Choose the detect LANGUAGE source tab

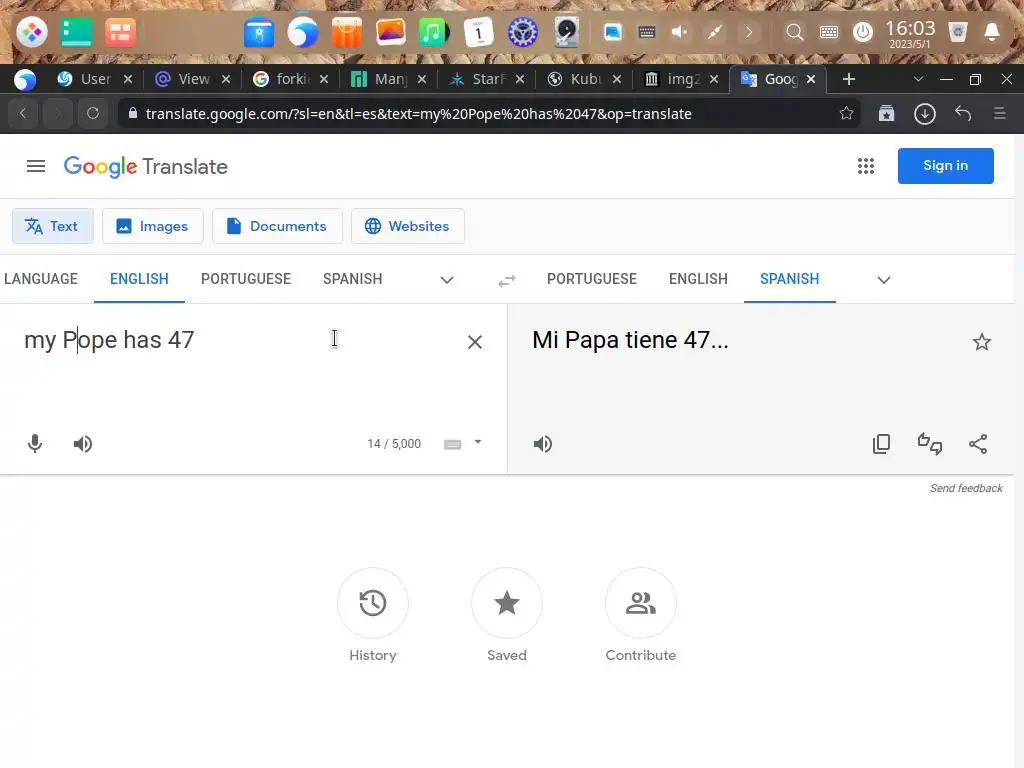tap(40, 280)
